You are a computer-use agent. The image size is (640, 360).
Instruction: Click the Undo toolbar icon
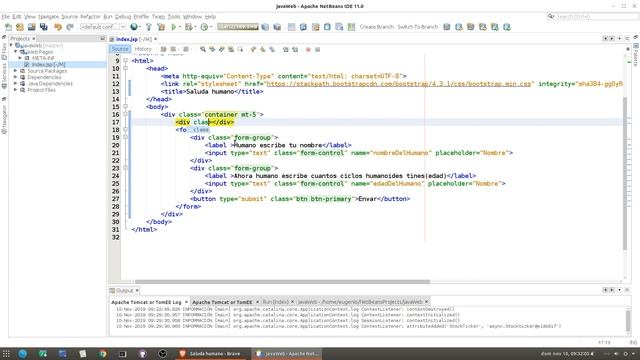58,27
